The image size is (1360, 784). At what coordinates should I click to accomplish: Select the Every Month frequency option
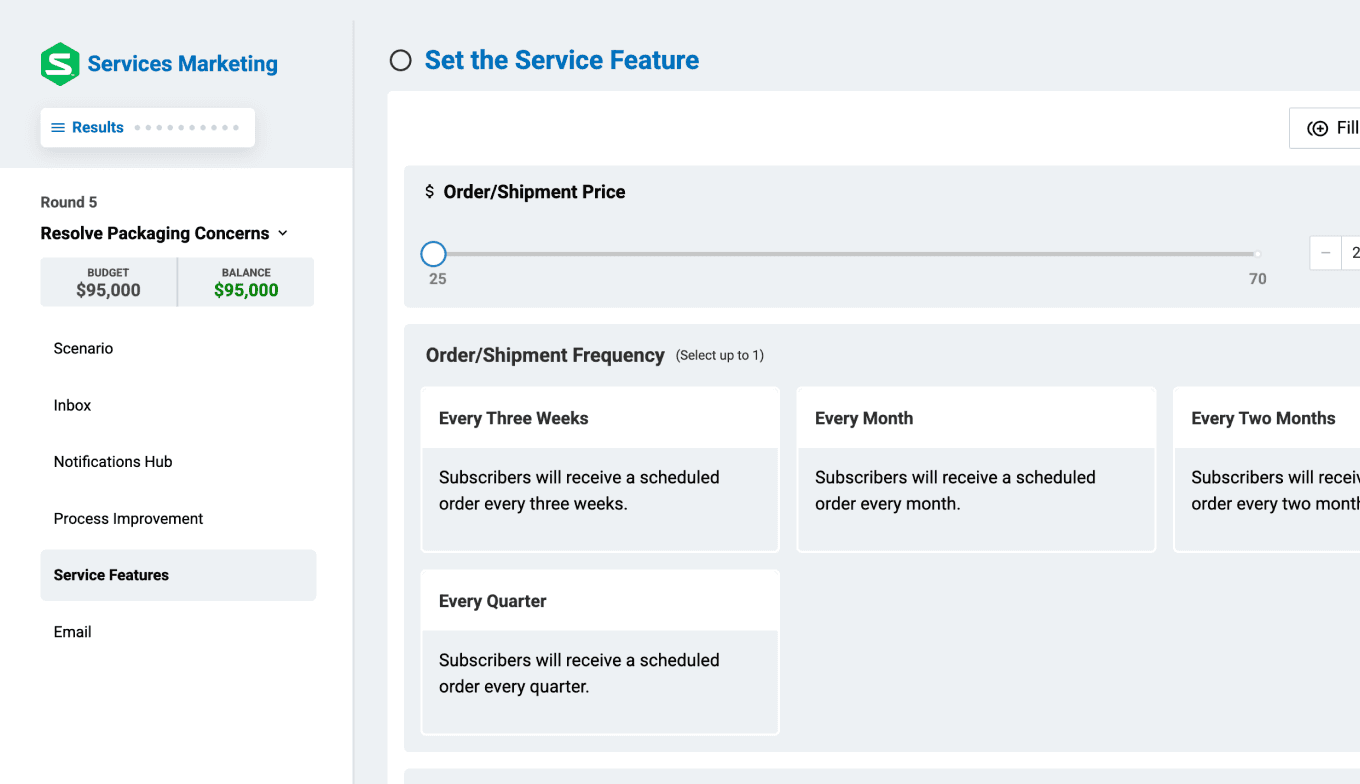pyautogui.click(x=976, y=469)
